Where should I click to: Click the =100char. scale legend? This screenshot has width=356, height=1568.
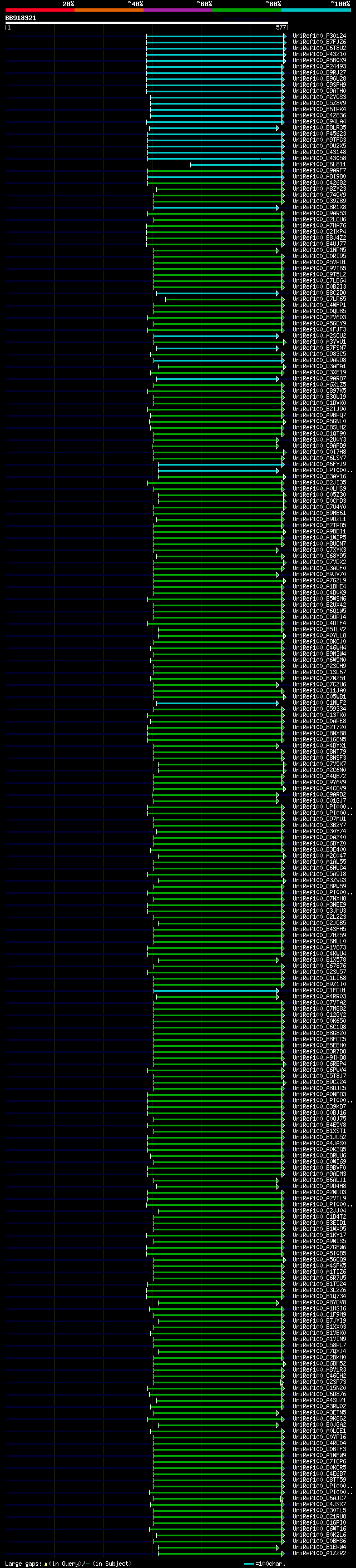click(265, 1563)
